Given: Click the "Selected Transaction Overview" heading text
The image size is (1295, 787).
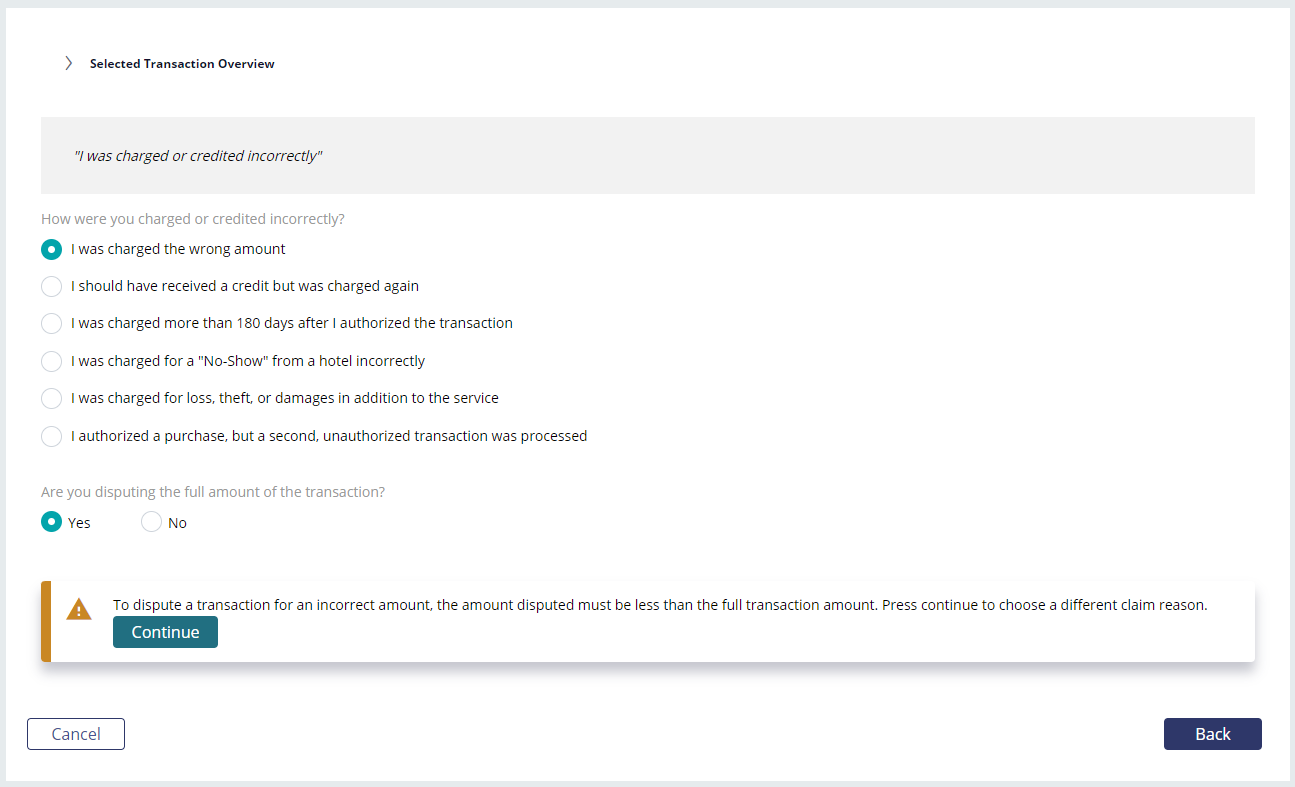Looking at the screenshot, I should [182, 63].
